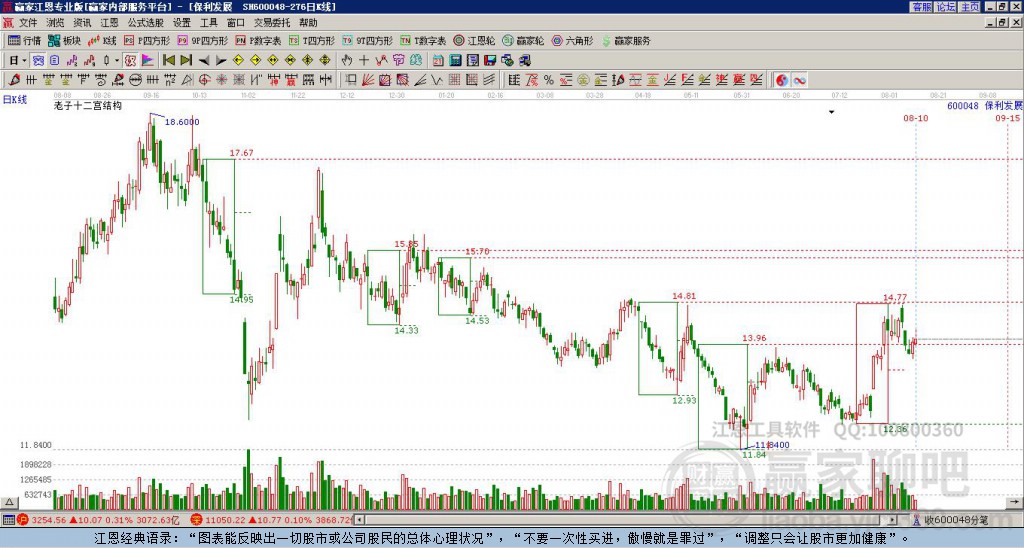Click the black right arrow icon
Viewport: 1024px width, 548px height.
(221, 60)
